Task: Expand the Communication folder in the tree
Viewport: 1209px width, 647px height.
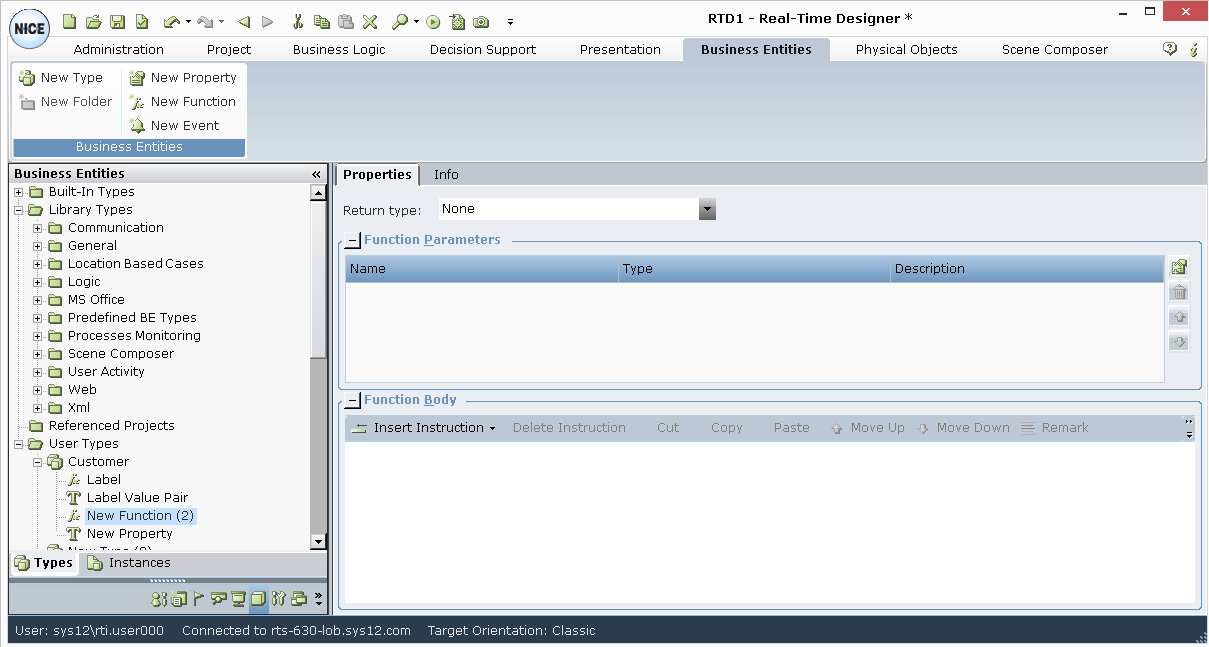Action: [38, 228]
